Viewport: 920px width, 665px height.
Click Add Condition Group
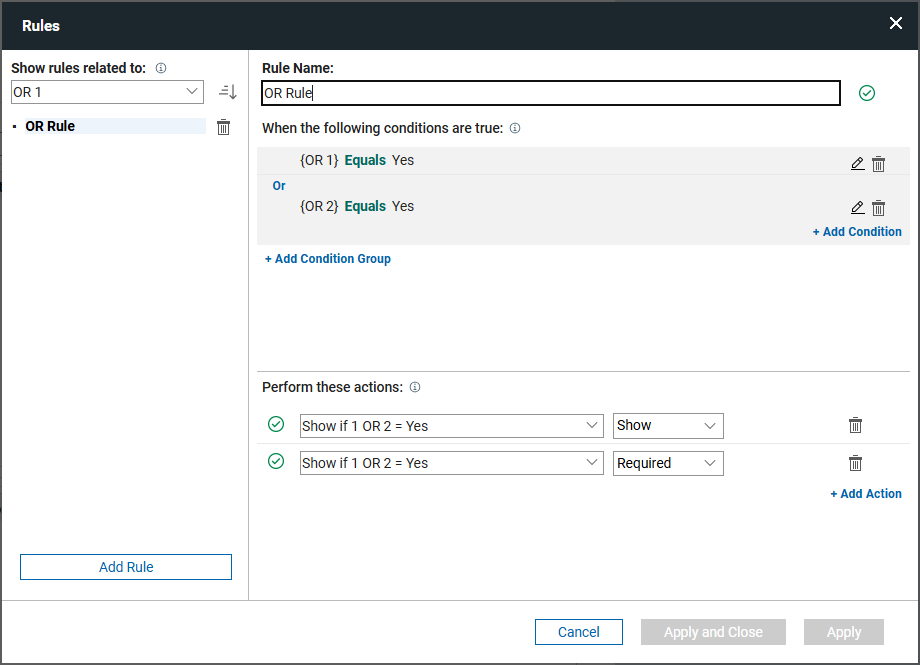(x=327, y=258)
